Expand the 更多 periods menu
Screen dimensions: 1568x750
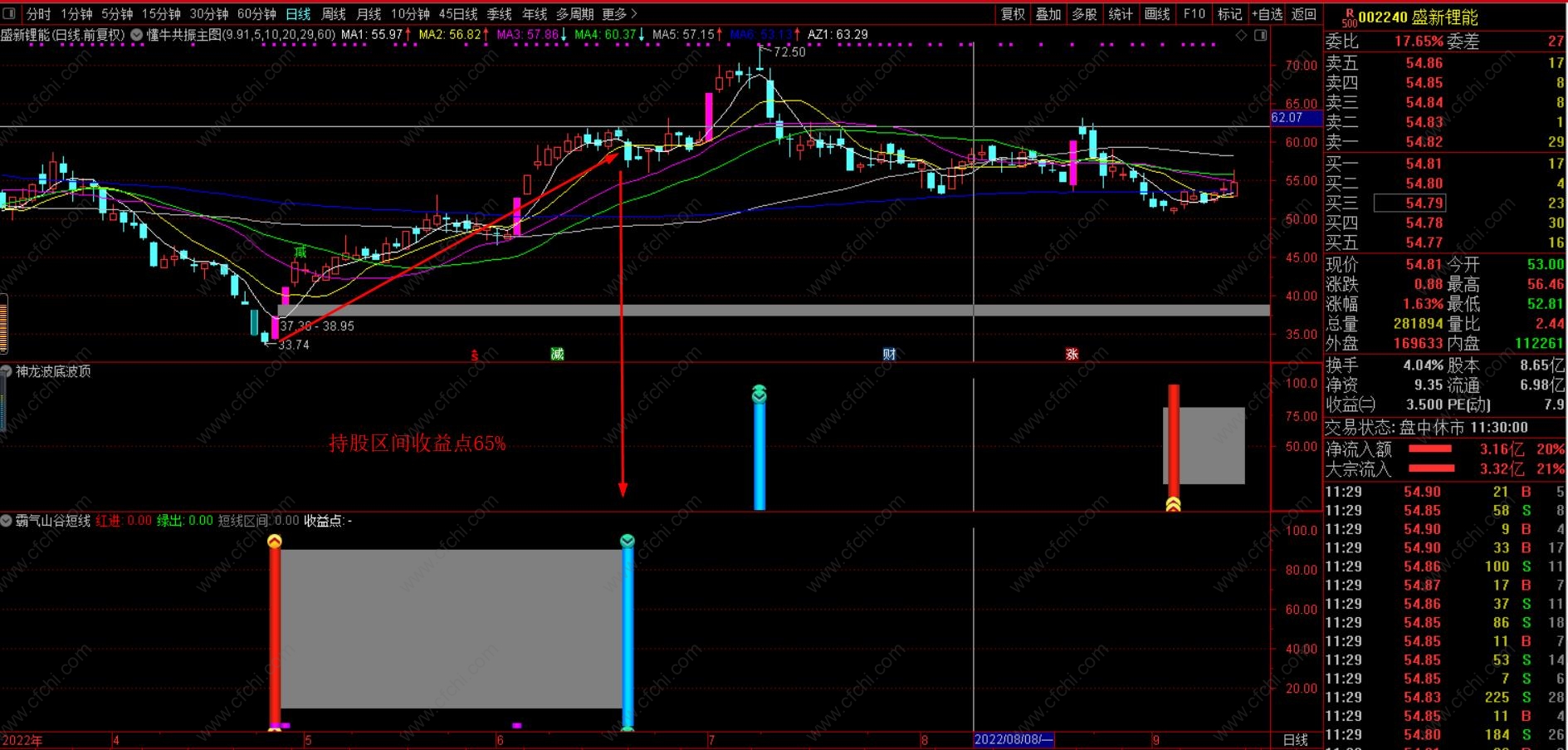click(x=619, y=14)
